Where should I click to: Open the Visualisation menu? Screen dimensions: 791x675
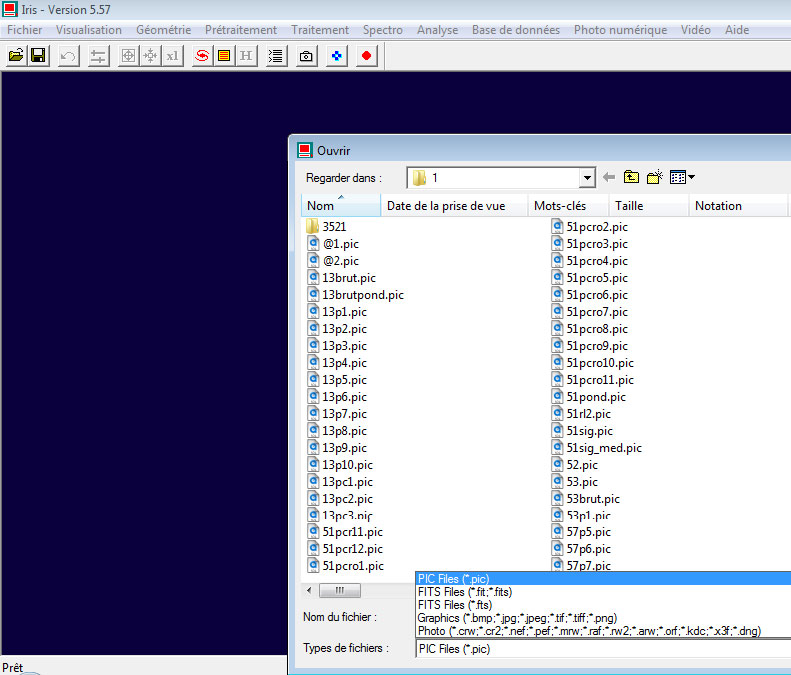pyautogui.click(x=89, y=30)
